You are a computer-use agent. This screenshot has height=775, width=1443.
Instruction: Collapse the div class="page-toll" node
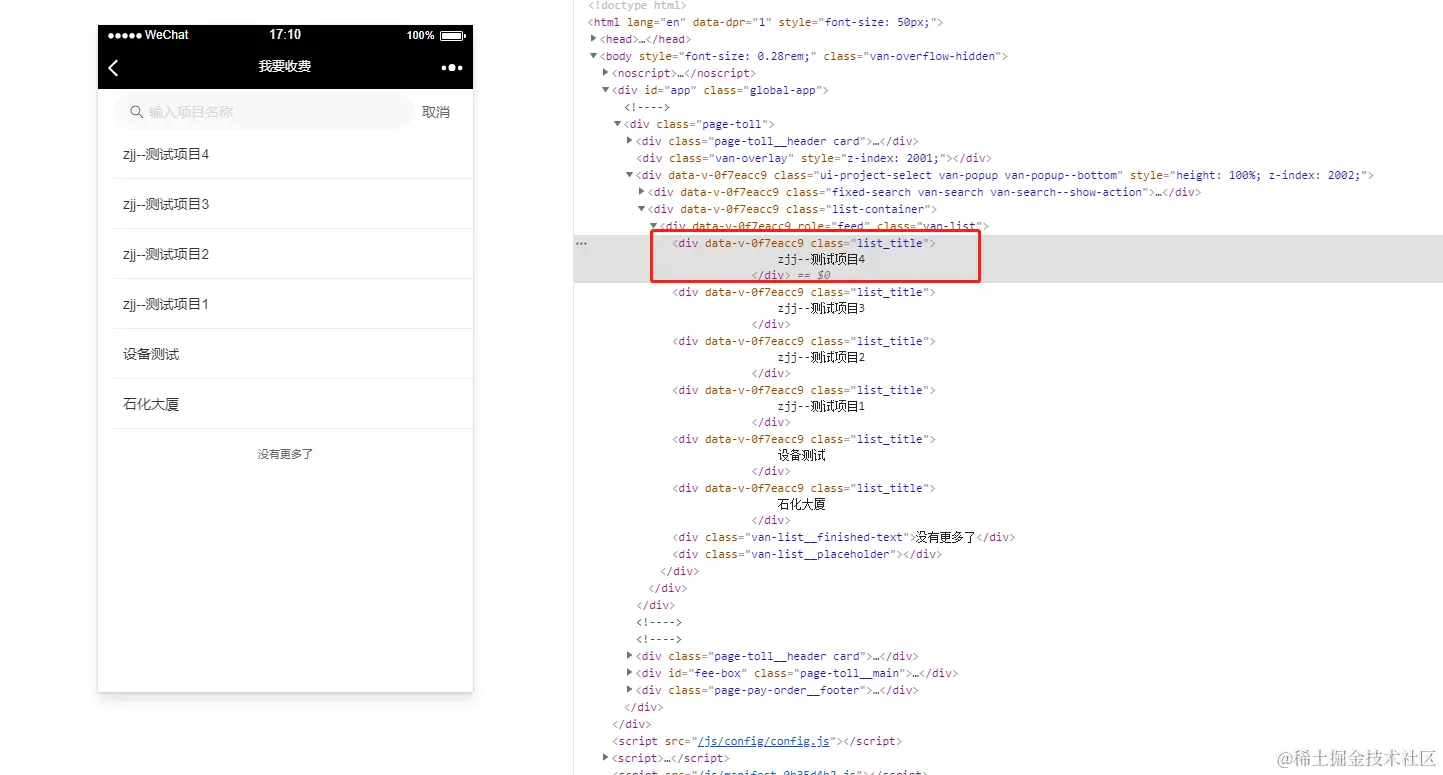618,124
